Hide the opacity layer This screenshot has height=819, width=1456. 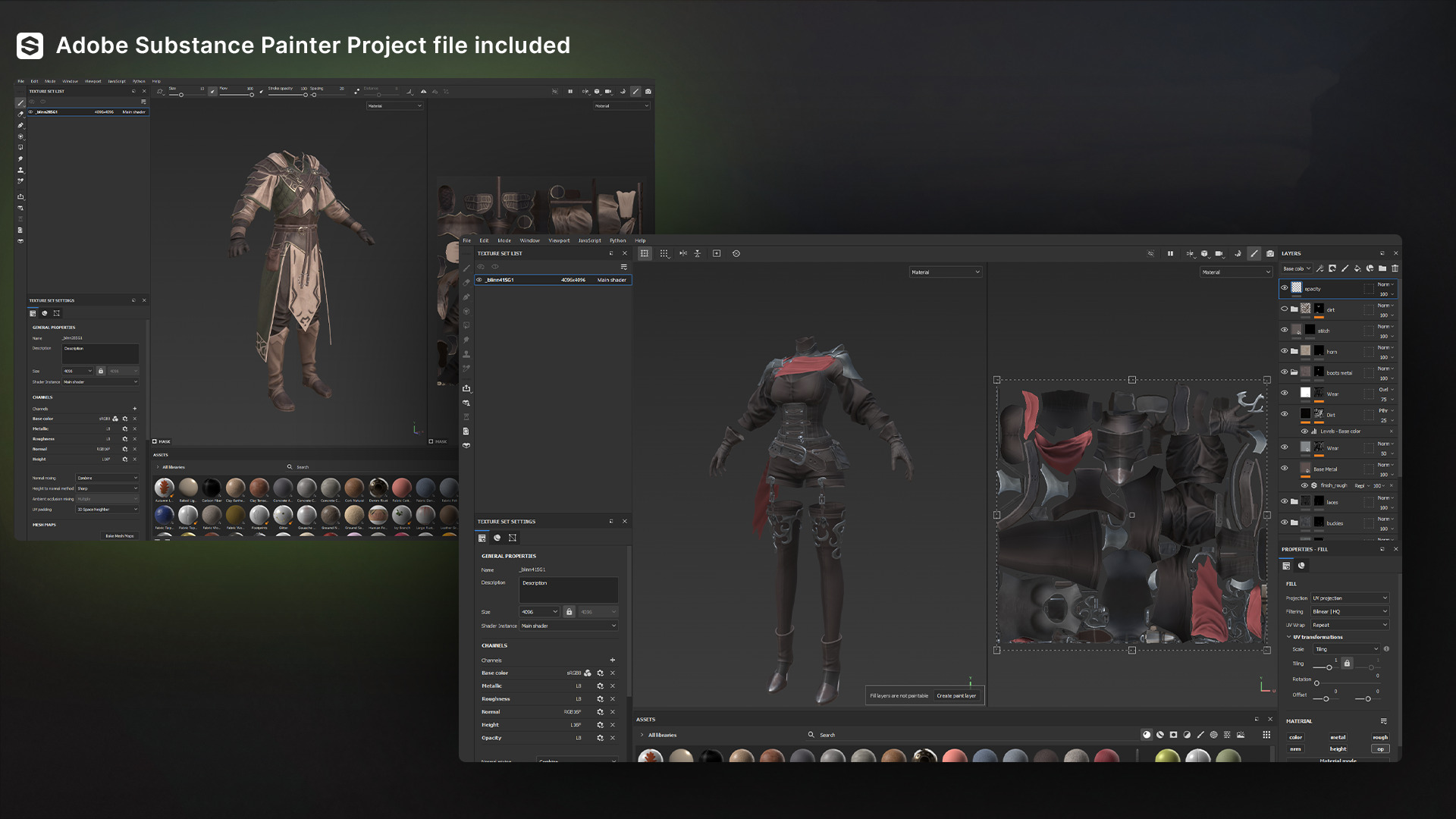pyautogui.click(x=1284, y=288)
